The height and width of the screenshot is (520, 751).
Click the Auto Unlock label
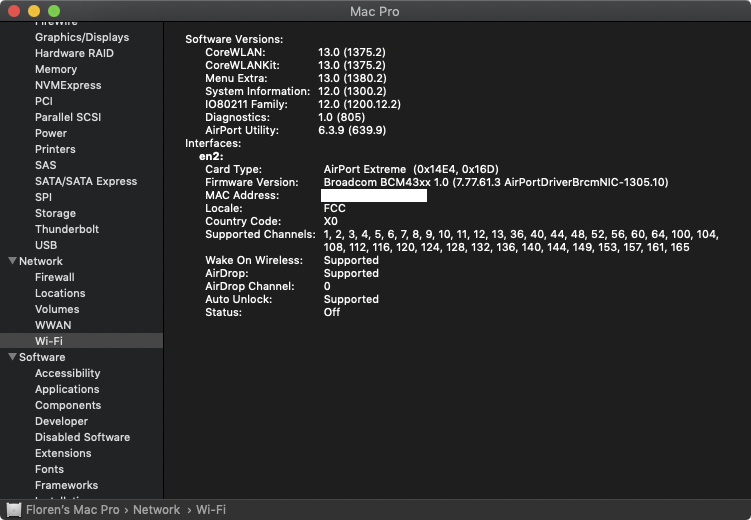[239, 299]
